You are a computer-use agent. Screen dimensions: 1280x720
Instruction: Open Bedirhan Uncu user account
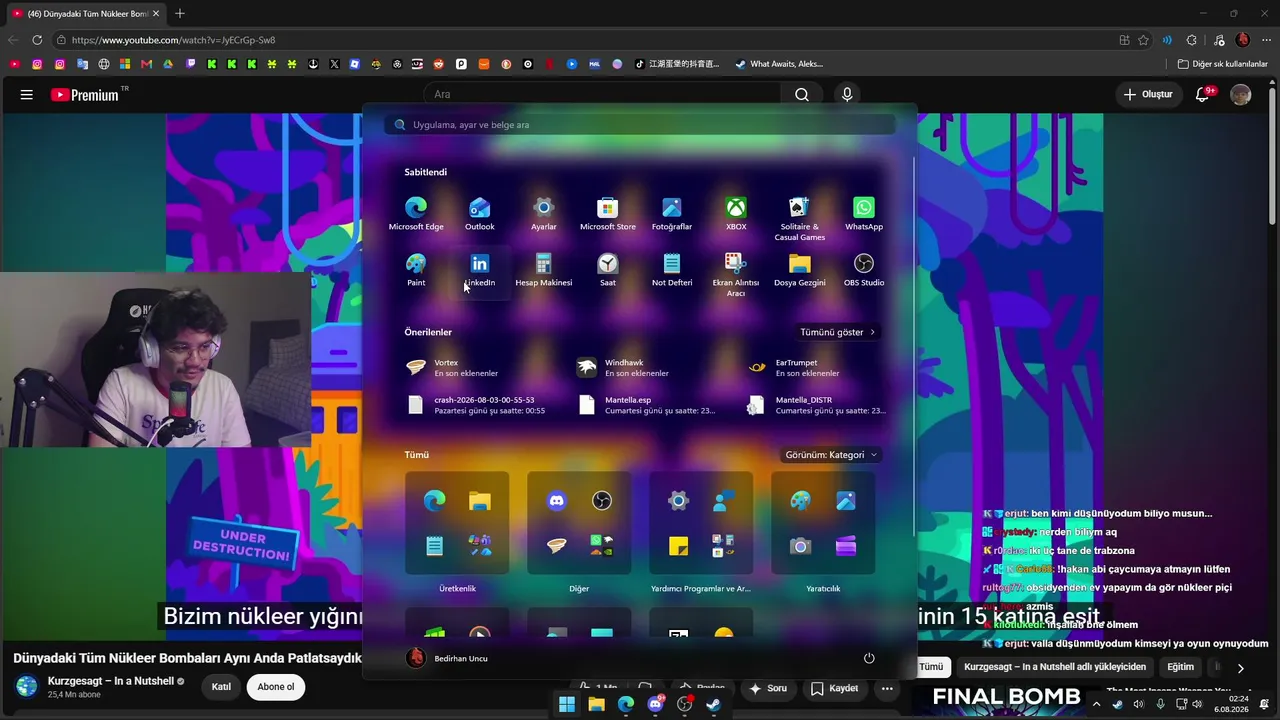pyautogui.click(x=448, y=658)
